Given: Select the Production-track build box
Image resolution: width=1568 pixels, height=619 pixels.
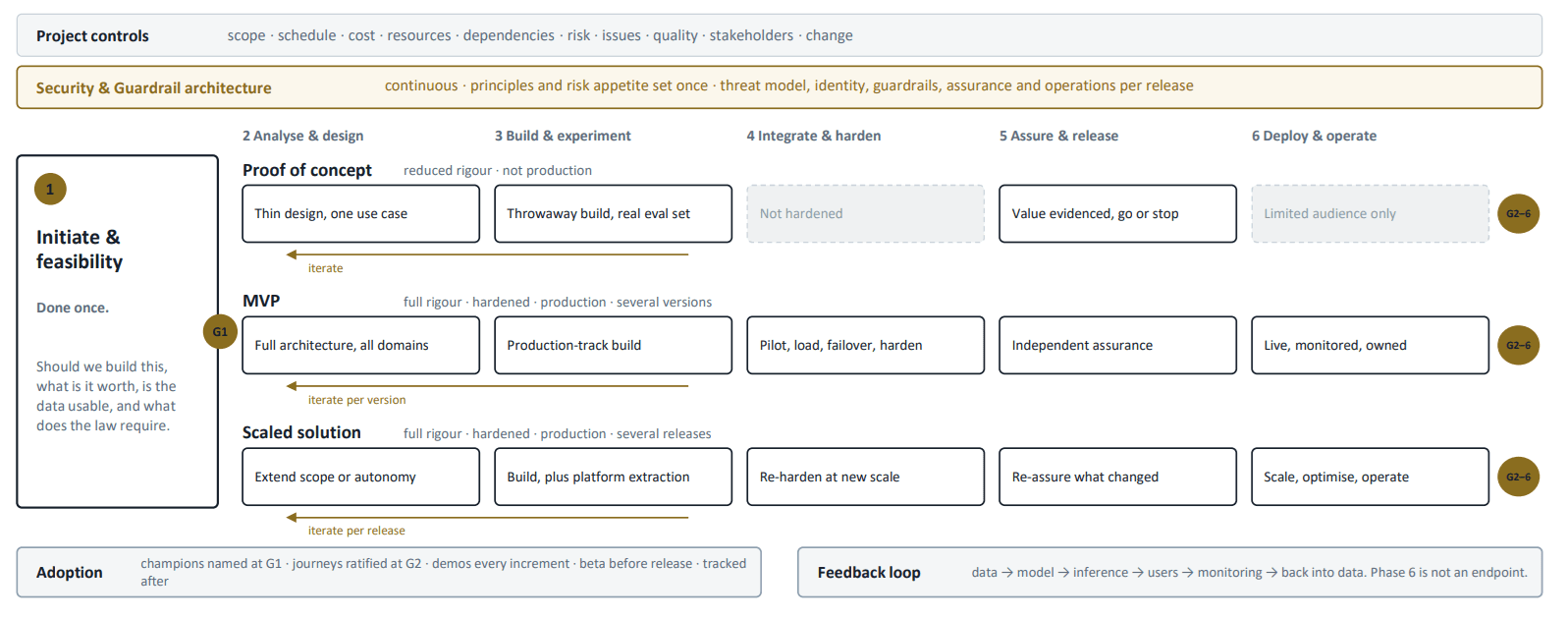Looking at the screenshot, I should point(614,345).
